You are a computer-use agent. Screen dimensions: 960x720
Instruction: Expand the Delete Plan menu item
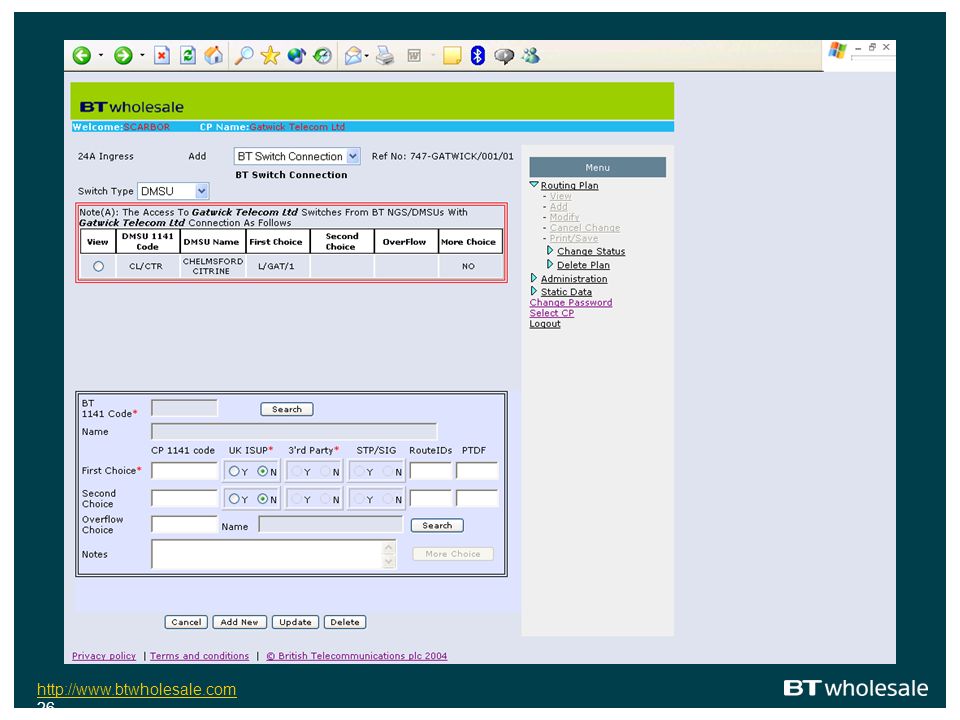550,264
